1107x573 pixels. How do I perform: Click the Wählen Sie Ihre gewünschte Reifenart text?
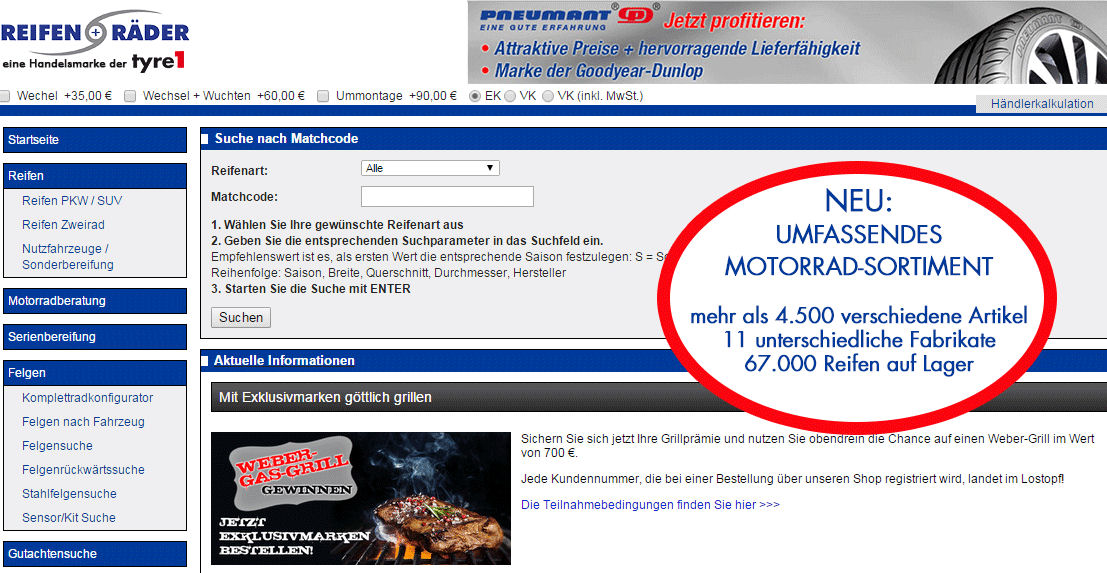click(337, 225)
